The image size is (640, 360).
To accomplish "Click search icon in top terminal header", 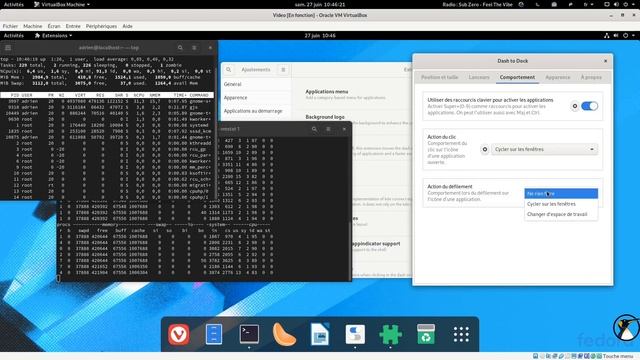I will tap(180, 48).
